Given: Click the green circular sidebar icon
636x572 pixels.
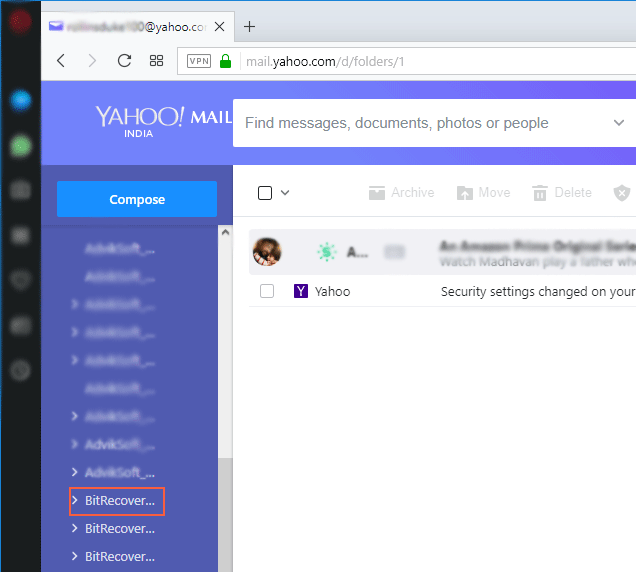Looking at the screenshot, I should 20,146.
